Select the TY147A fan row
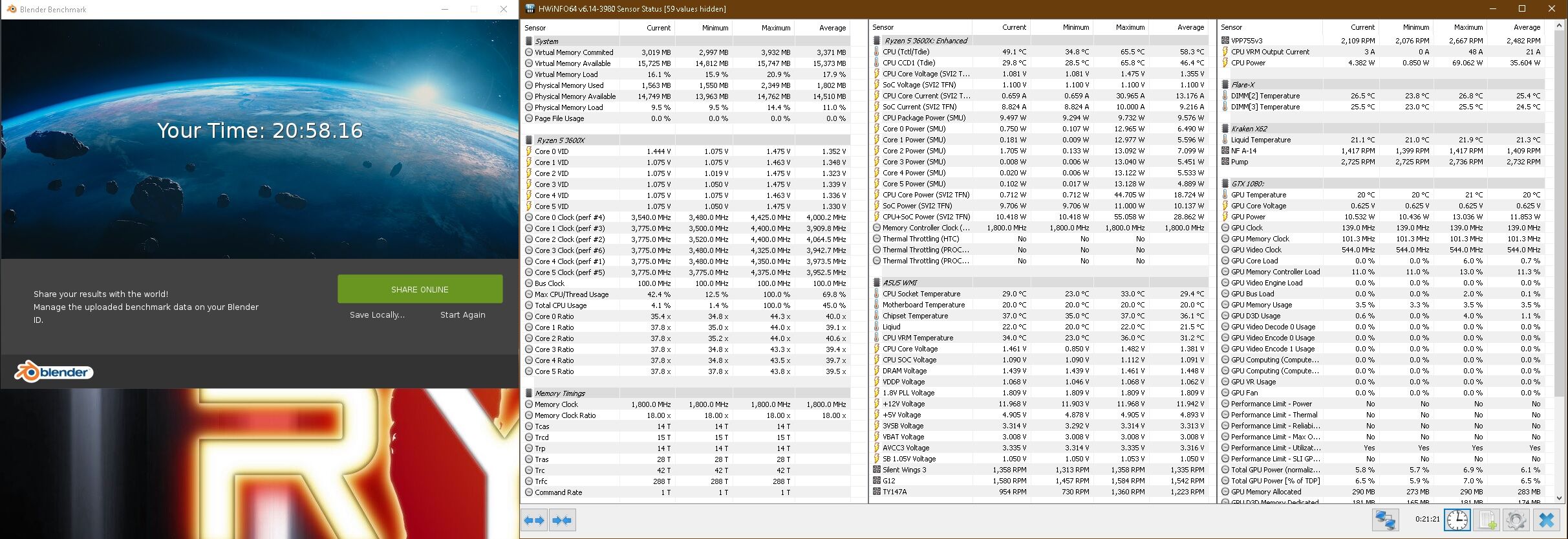 [x=1040, y=491]
